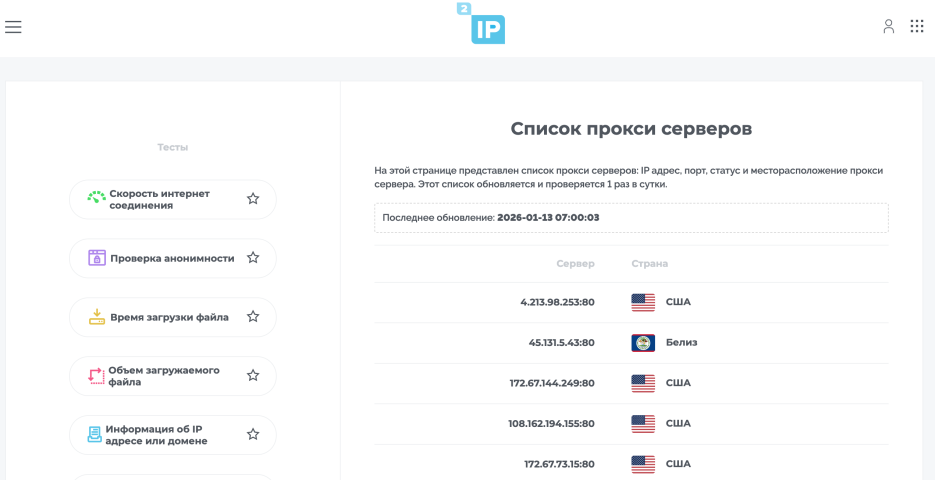This screenshot has width=935, height=480.
Task: Select proxy address 172.67.73.15:80
Action: coord(560,464)
